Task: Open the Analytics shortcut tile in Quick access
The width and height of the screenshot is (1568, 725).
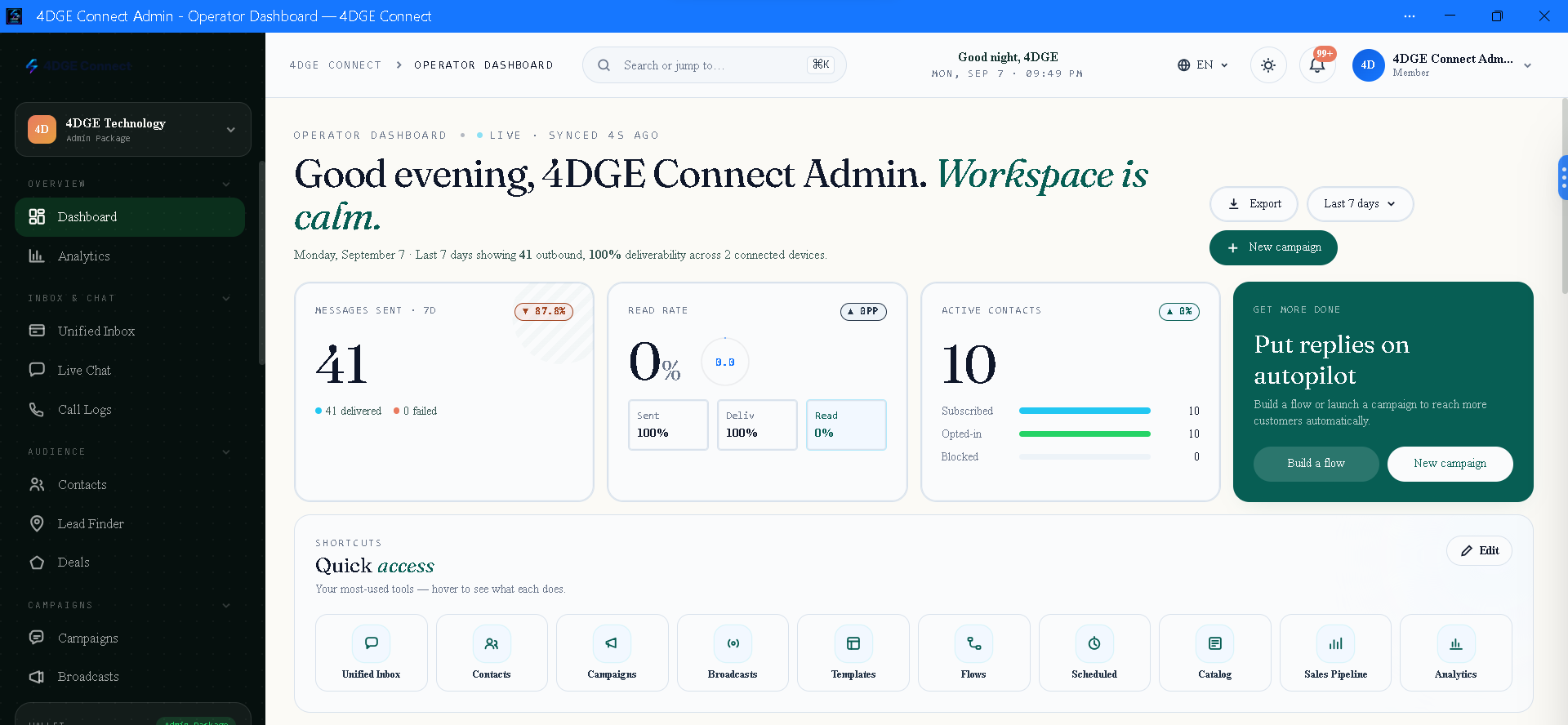Action: click(1456, 652)
